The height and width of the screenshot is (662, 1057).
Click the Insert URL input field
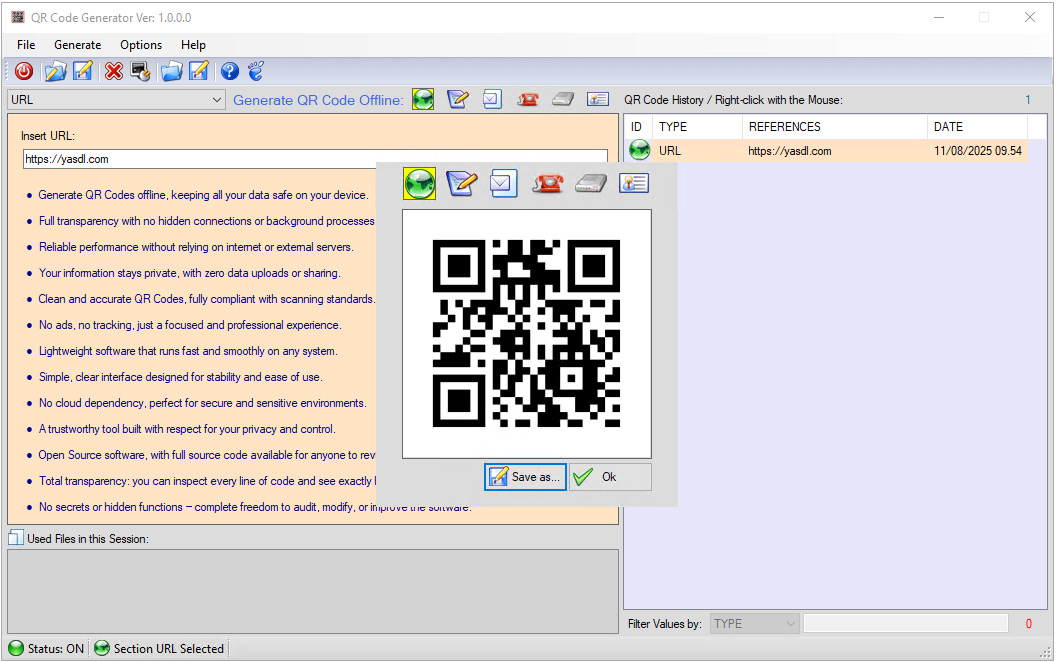pyautogui.click(x=315, y=159)
